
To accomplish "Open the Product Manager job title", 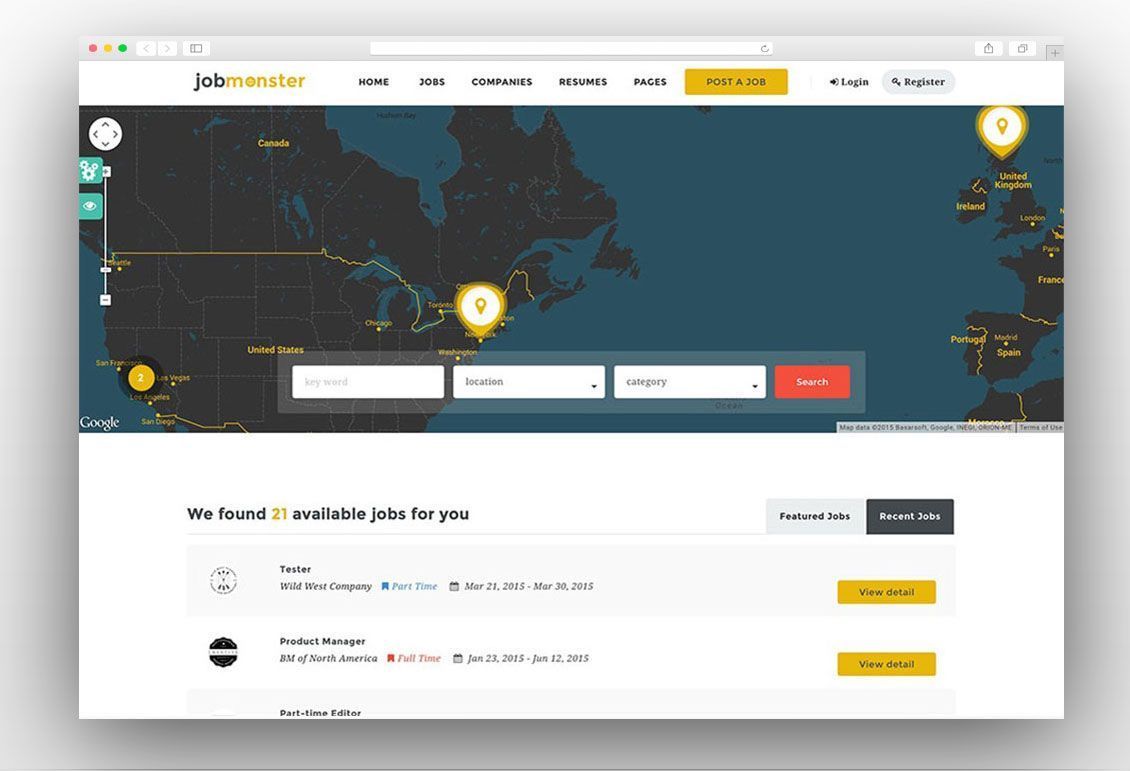I will [322, 641].
